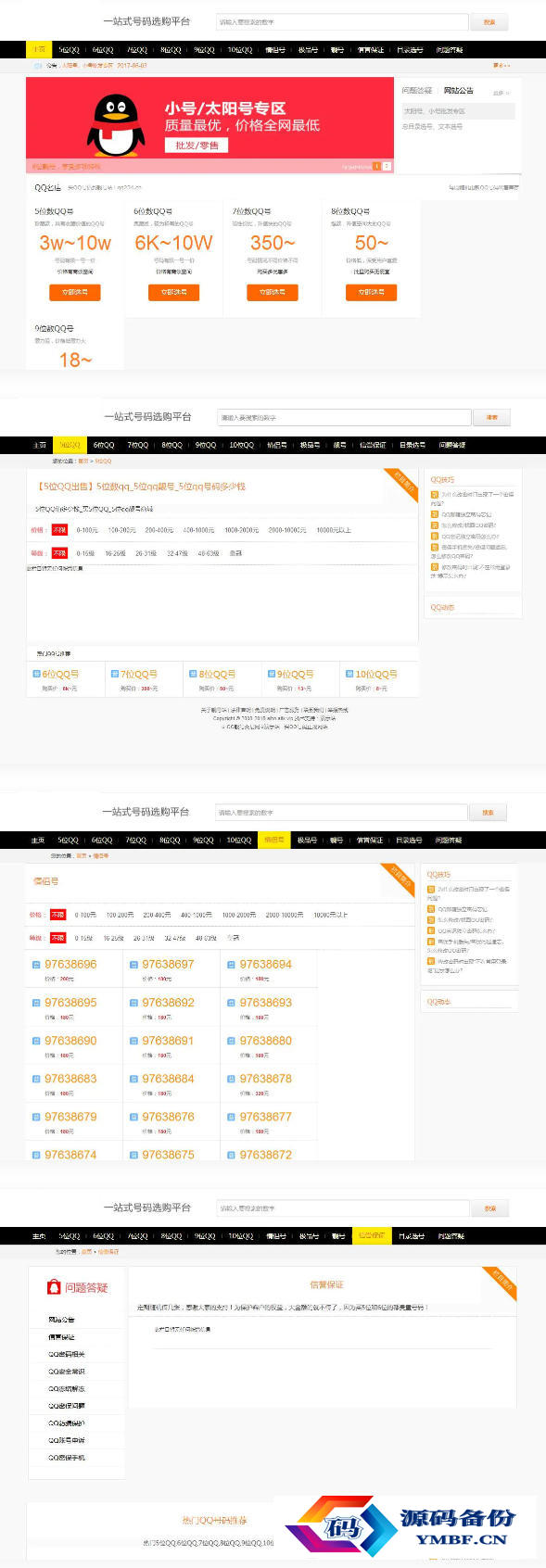Image resolution: width=546 pixels, height=1568 pixels.
Task: Click the icon next to 9位QQ号 recommendation
Action: [270, 675]
